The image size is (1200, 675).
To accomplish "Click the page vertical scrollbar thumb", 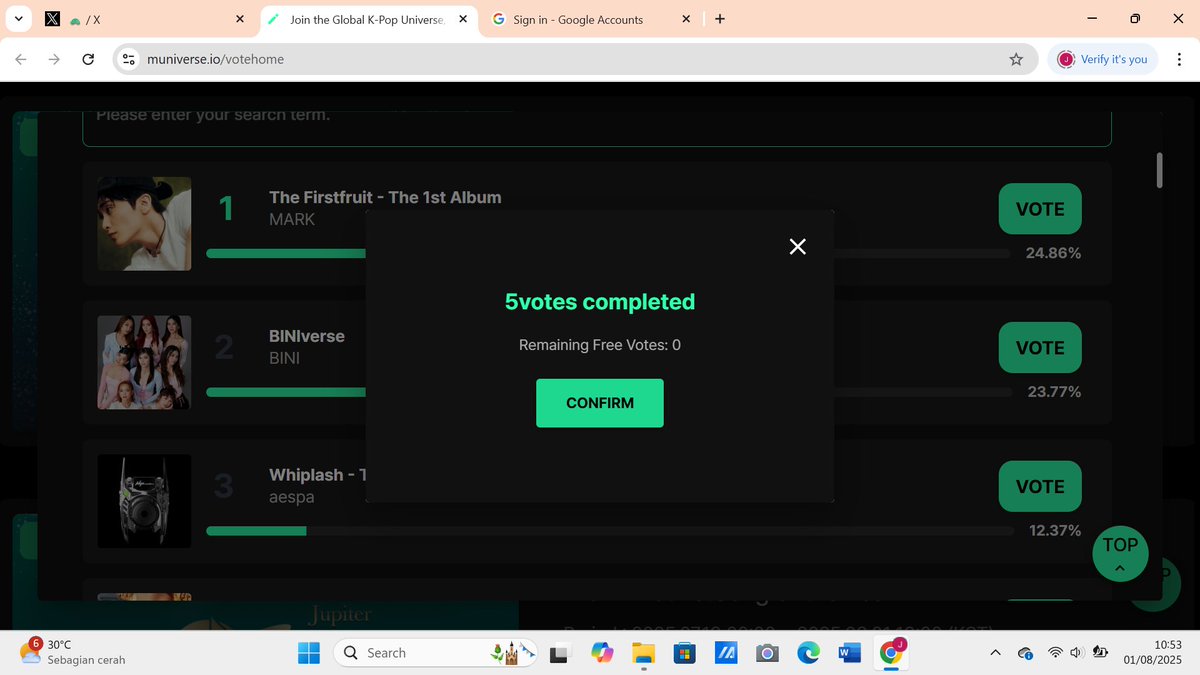I will pyautogui.click(x=1160, y=170).
